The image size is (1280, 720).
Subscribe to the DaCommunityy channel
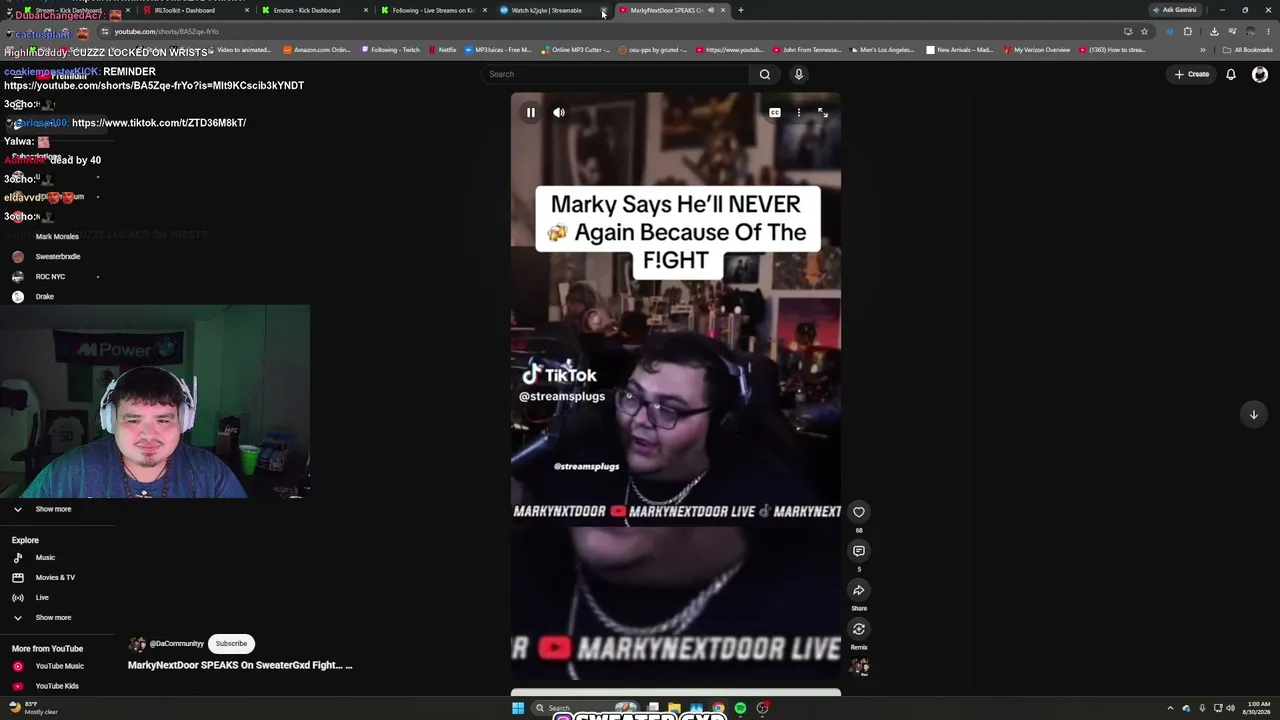231,644
